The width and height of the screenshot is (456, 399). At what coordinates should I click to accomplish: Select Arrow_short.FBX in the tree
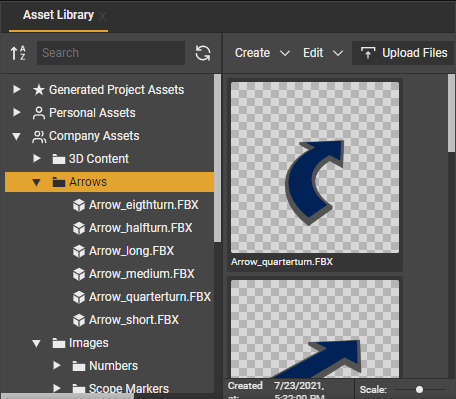(x=134, y=320)
